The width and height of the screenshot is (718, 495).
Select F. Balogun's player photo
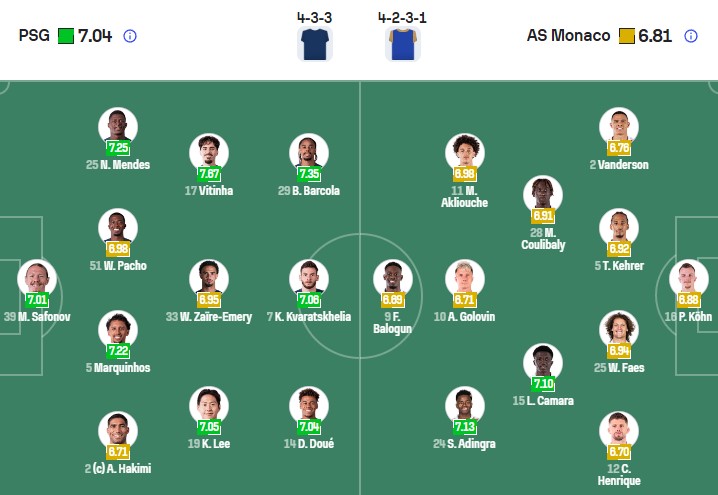point(392,278)
